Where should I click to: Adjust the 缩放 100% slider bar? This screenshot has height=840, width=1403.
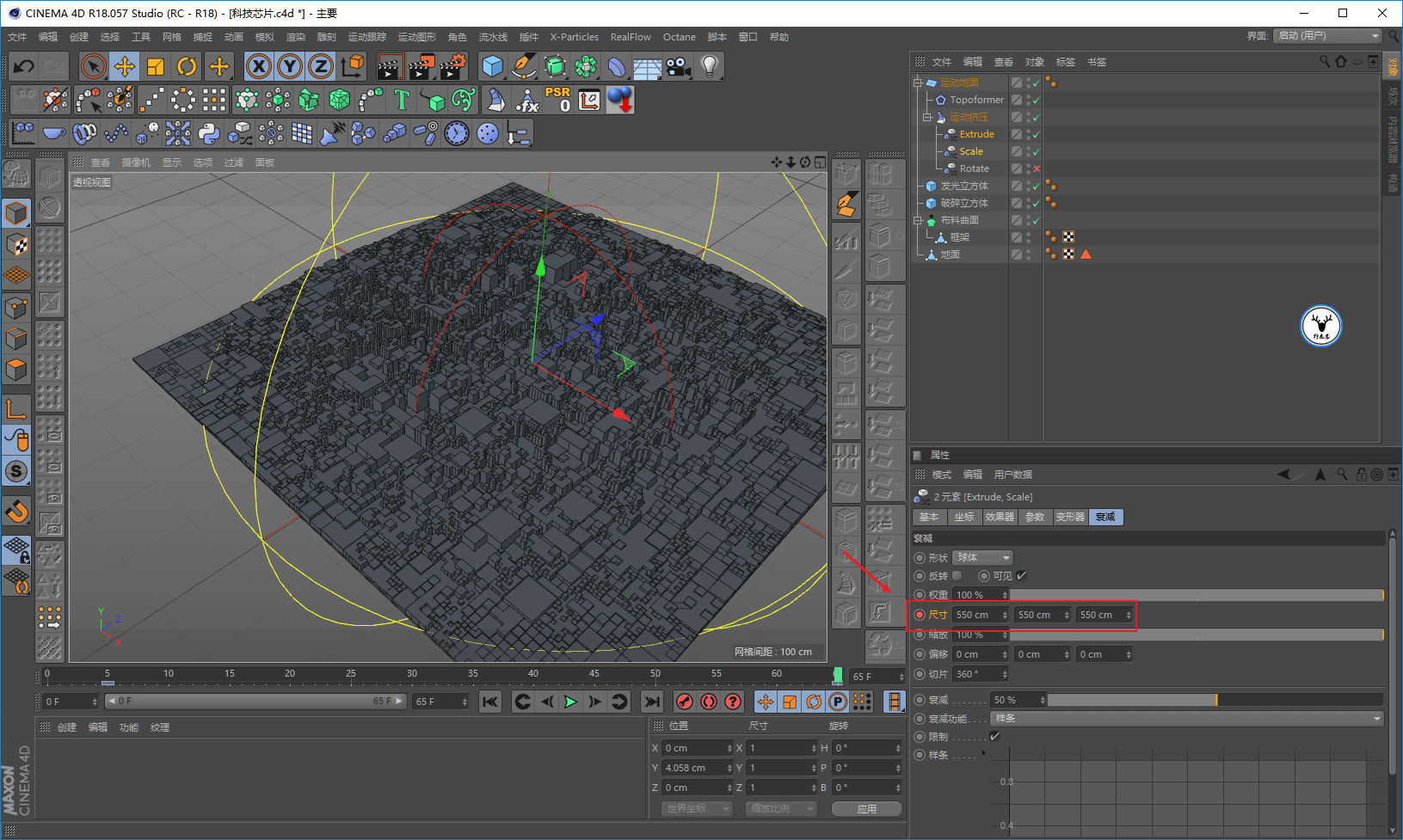[1196, 635]
